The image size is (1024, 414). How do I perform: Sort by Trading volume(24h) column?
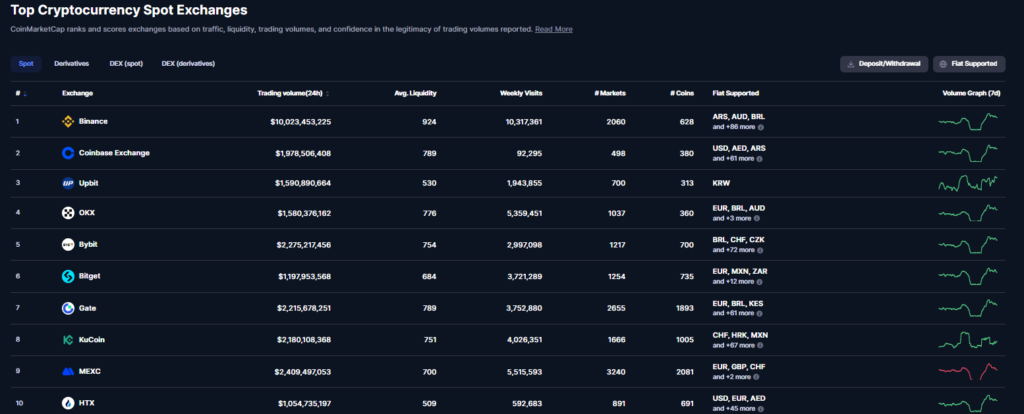pos(292,93)
